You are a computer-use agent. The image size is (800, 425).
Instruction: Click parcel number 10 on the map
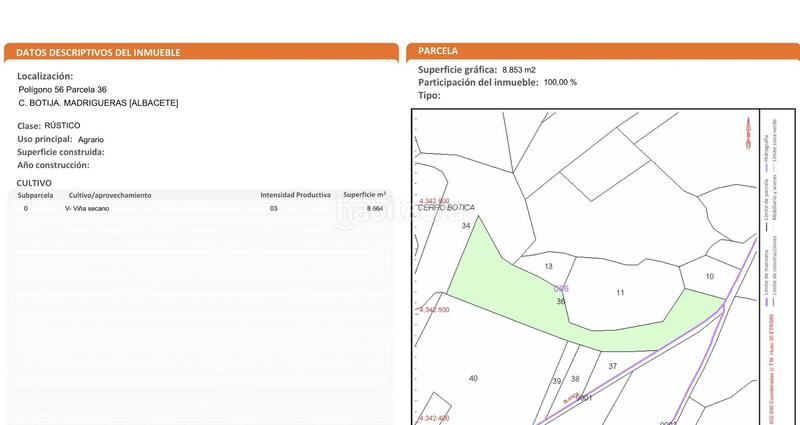point(709,276)
